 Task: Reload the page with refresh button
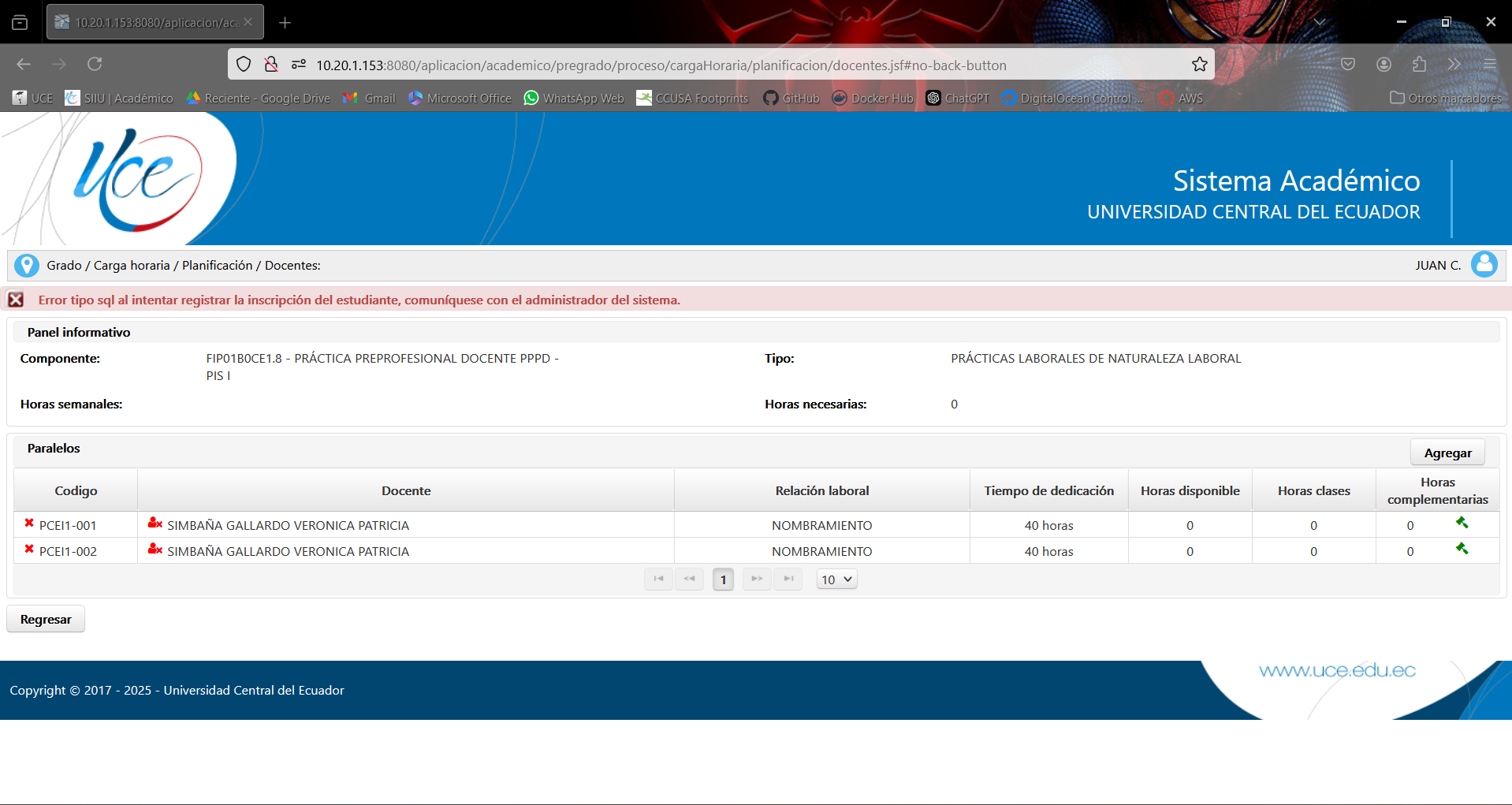click(95, 65)
